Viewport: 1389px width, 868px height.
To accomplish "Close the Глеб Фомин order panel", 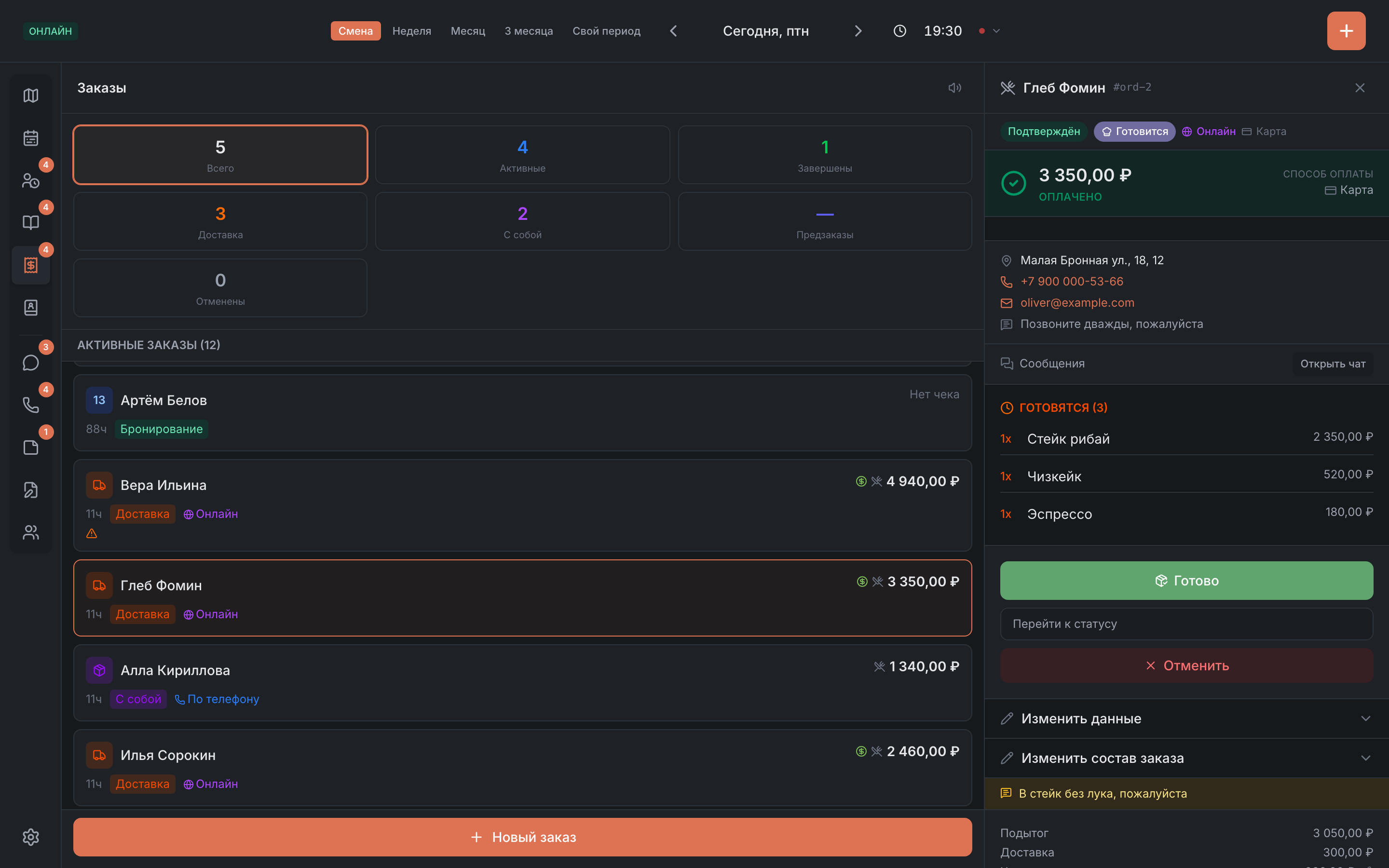I will tap(1360, 88).
